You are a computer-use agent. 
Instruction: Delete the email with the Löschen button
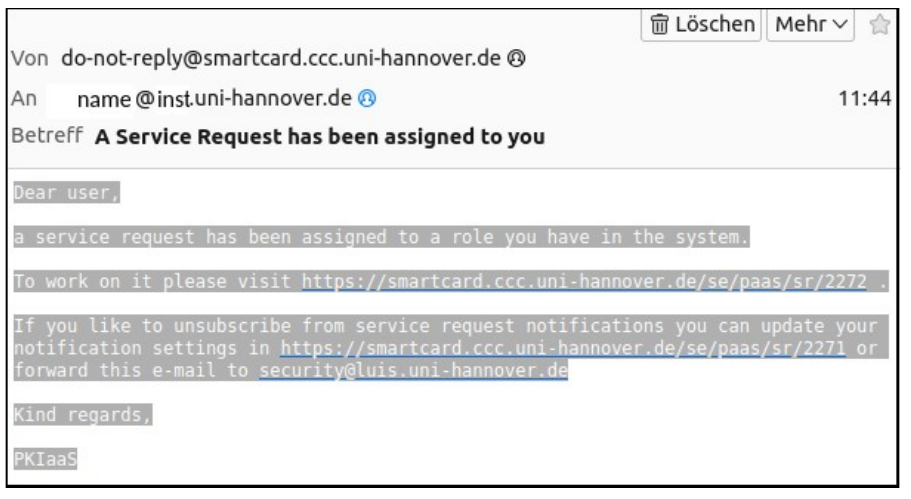pos(701,24)
